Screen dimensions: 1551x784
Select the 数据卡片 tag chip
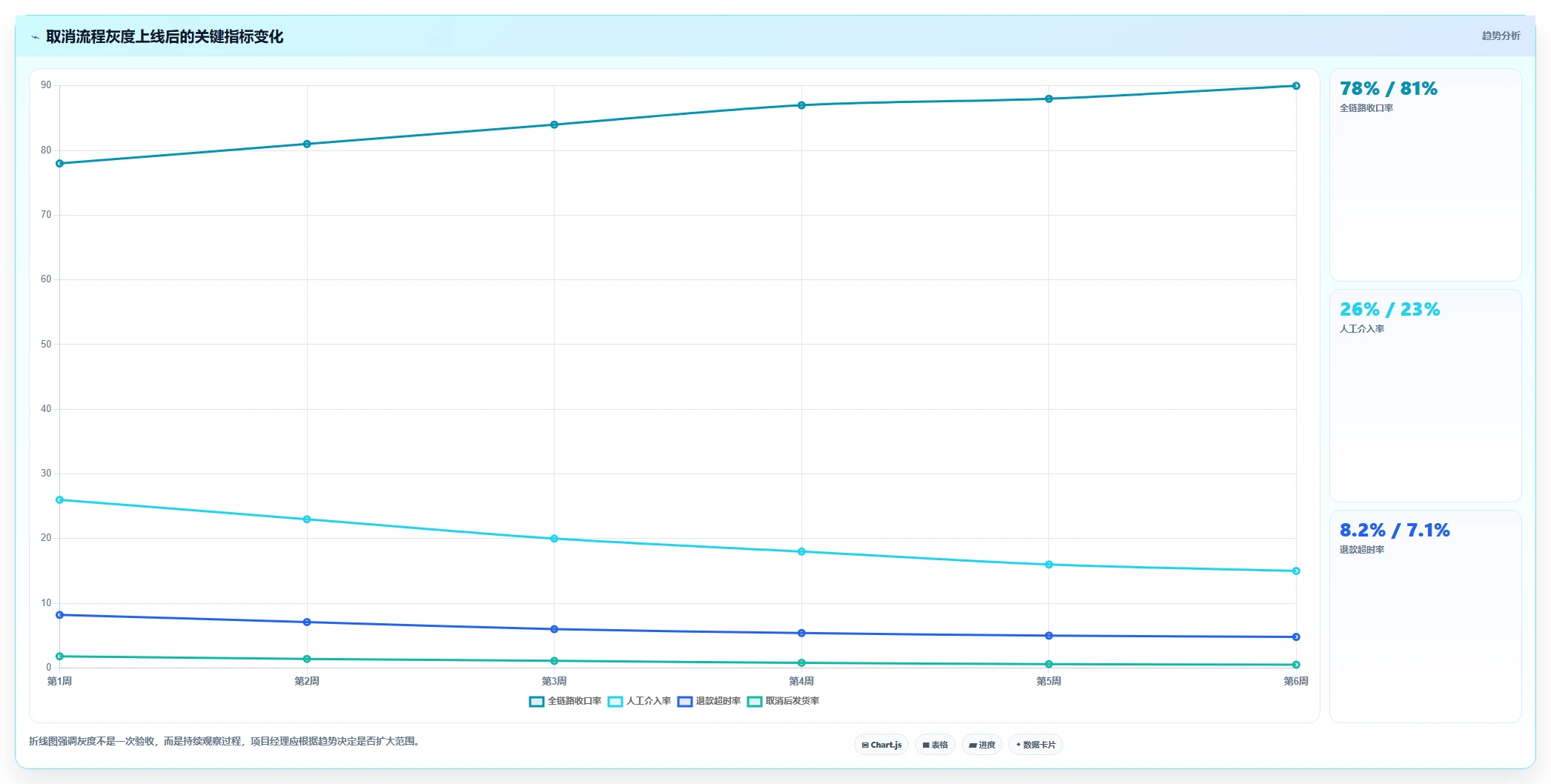pyautogui.click(x=1036, y=745)
